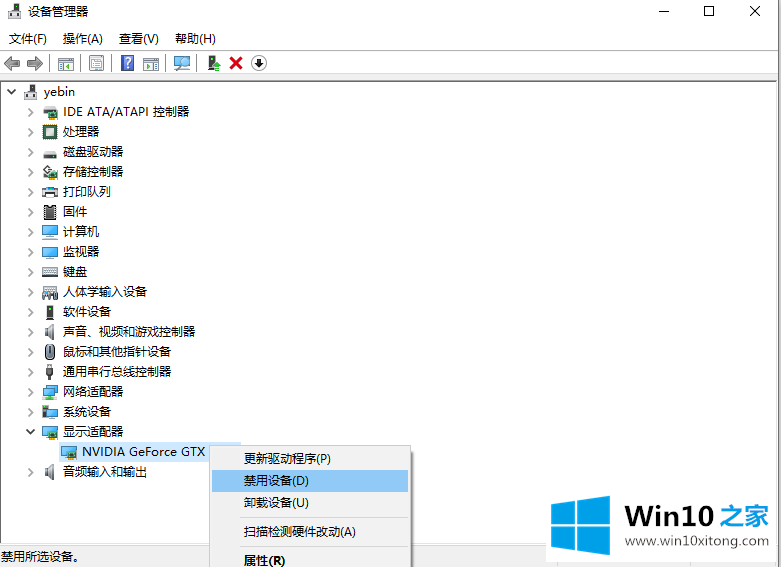Click the Back arrow toolbar icon

tap(12, 63)
